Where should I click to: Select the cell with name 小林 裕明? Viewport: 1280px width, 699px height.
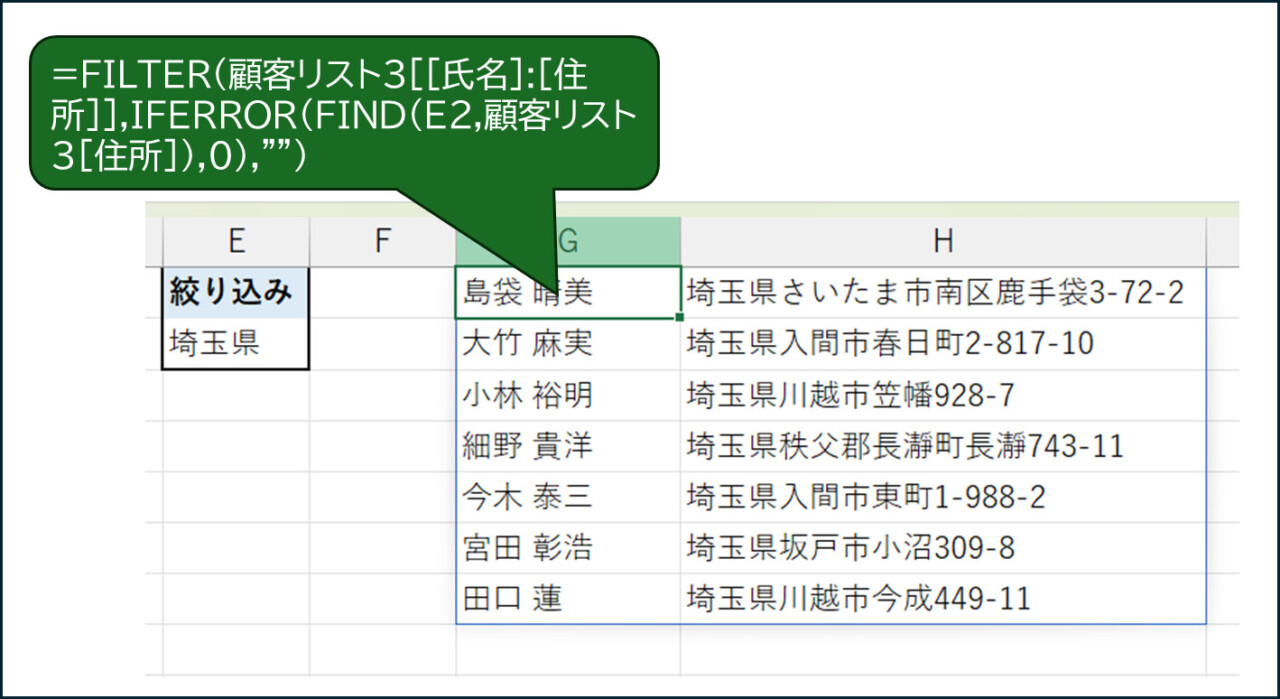[x=568, y=395]
